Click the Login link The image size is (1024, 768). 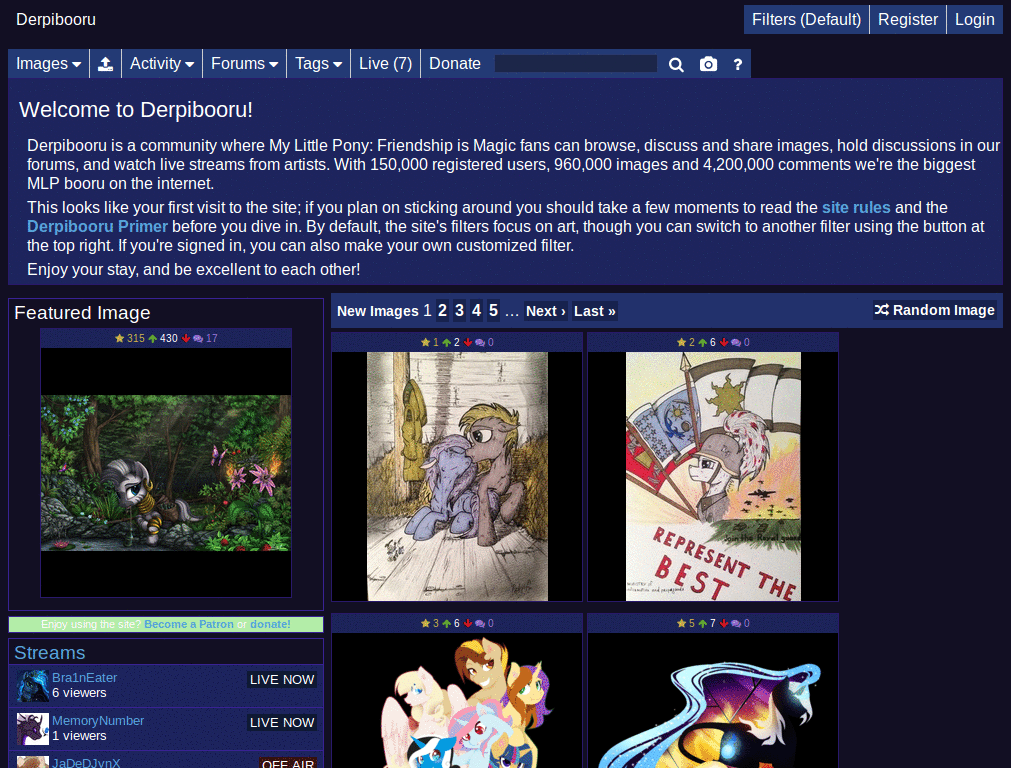coord(974,20)
